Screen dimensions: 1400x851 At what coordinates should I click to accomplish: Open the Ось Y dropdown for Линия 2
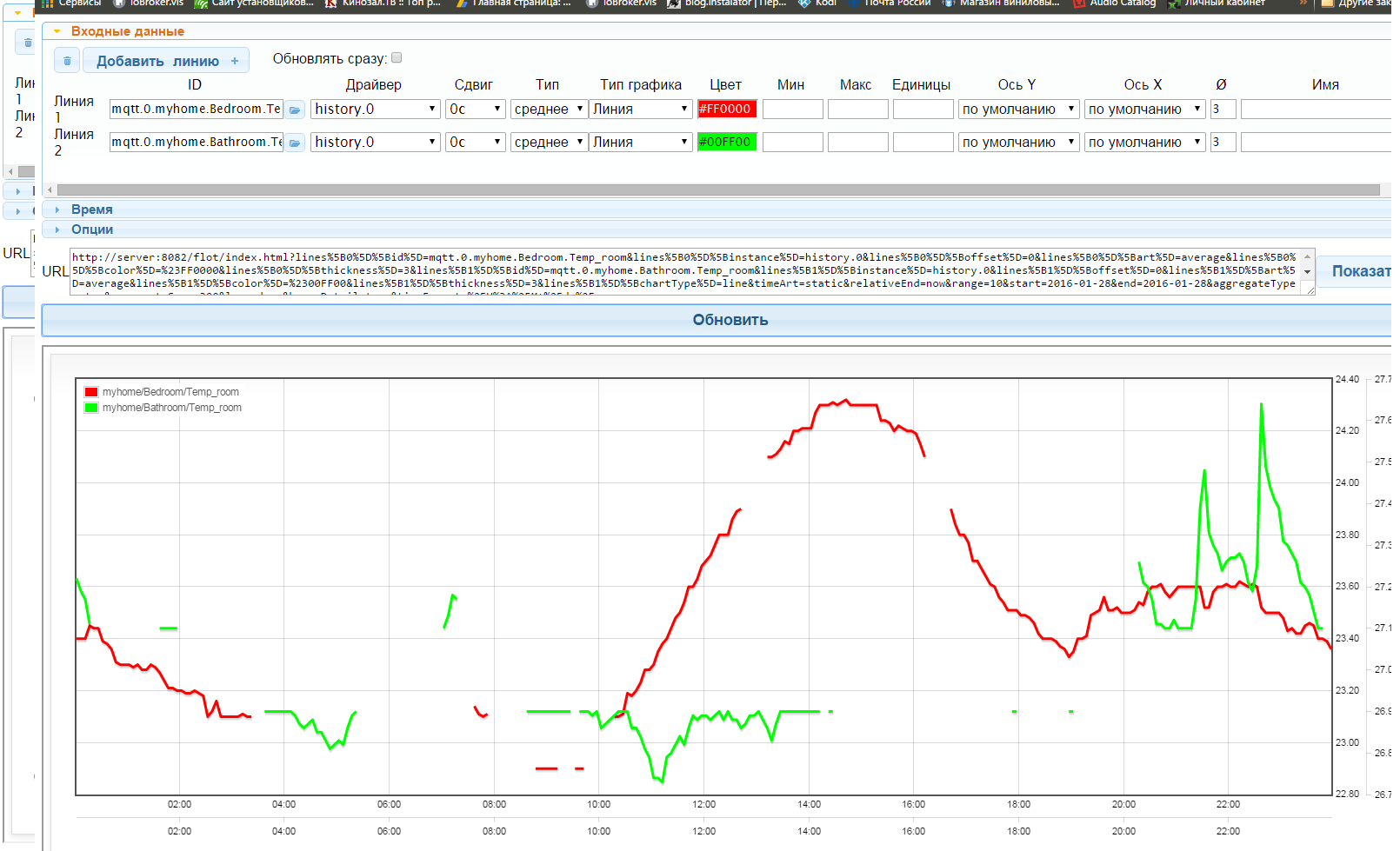click(x=1019, y=143)
